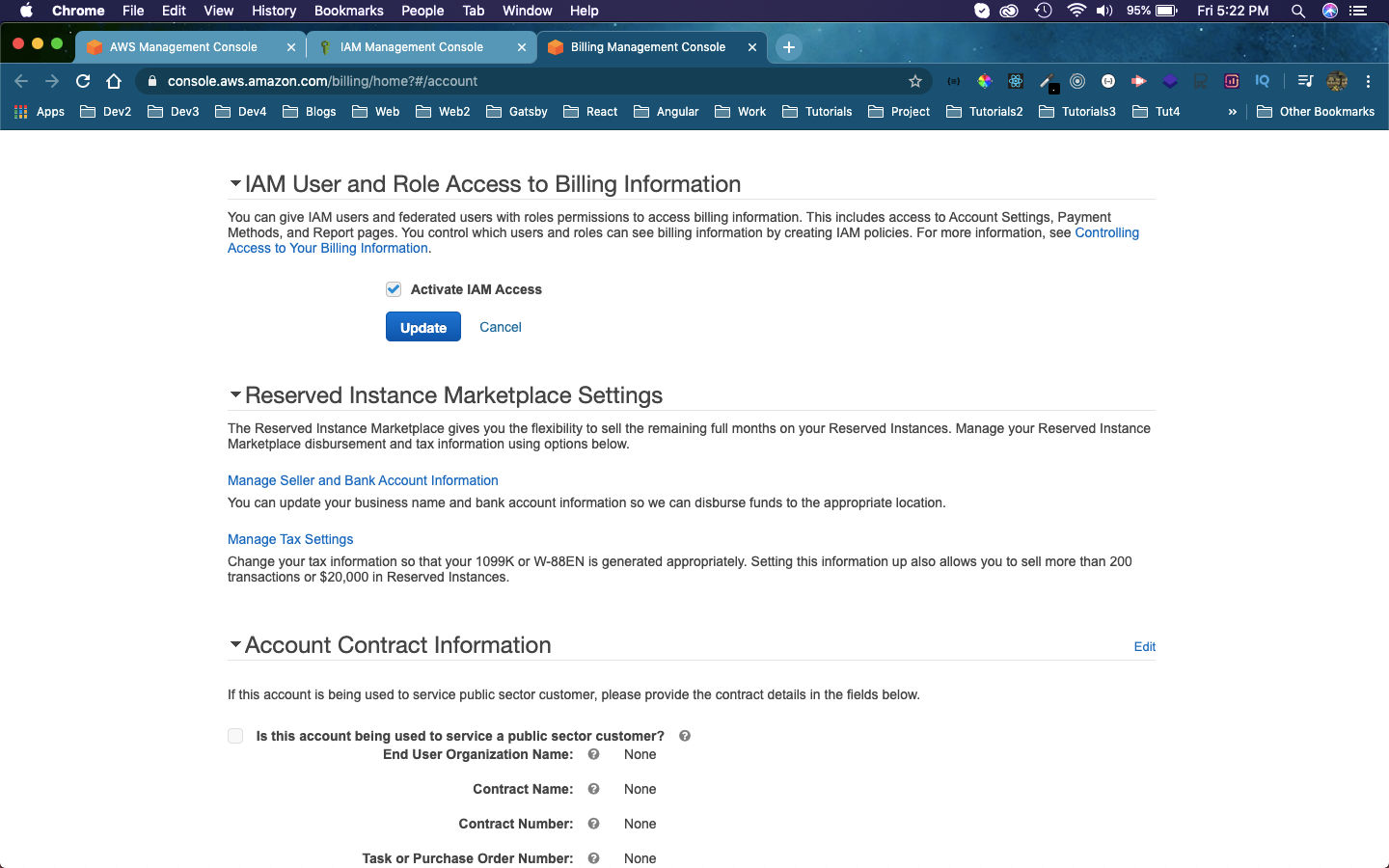Go to the Chrome home page icon
This screenshot has width=1389, height=868.
click(x=114, y=81)
